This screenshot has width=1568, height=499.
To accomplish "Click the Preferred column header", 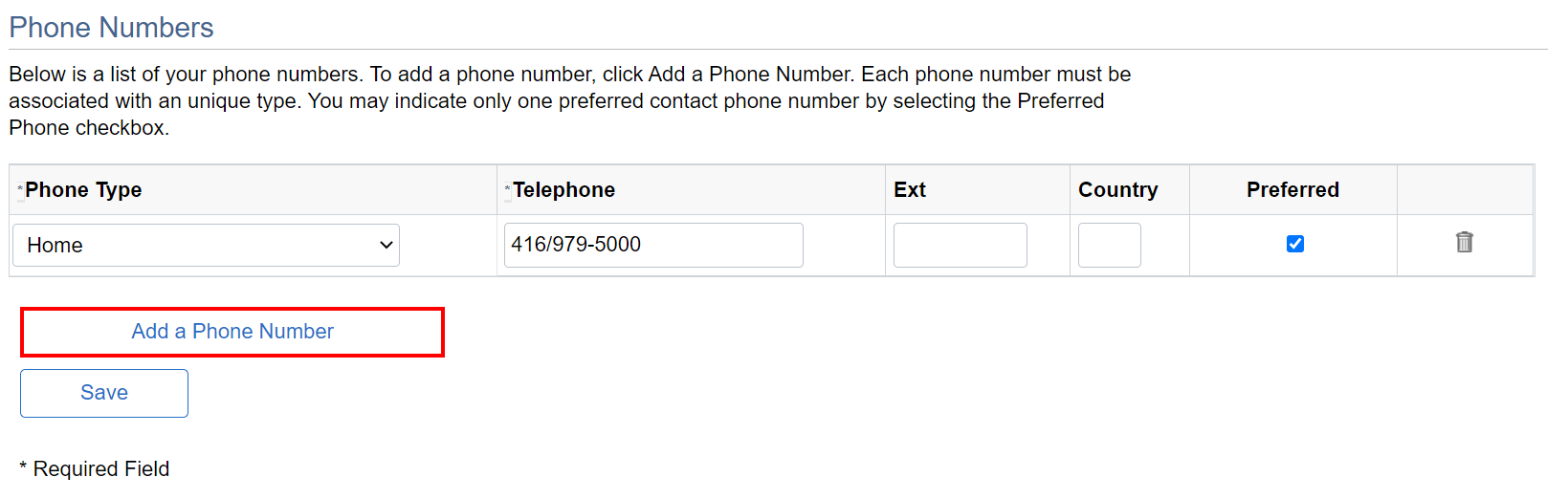I will [x=1292, y=190].
